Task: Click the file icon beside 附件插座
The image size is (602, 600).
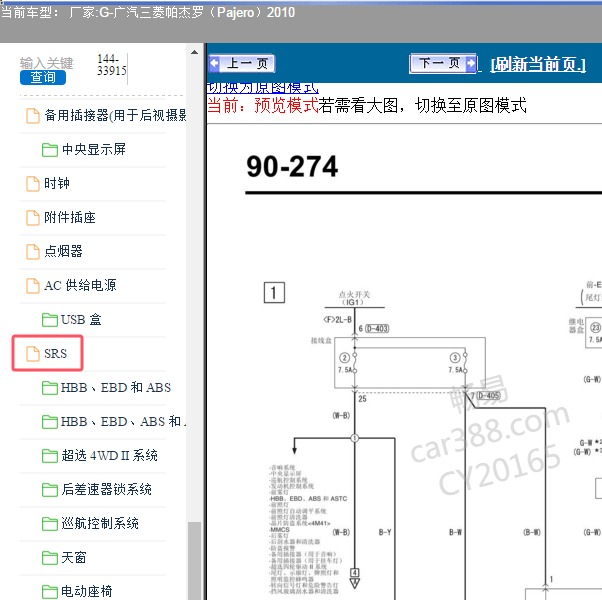Action: point(33,218)
